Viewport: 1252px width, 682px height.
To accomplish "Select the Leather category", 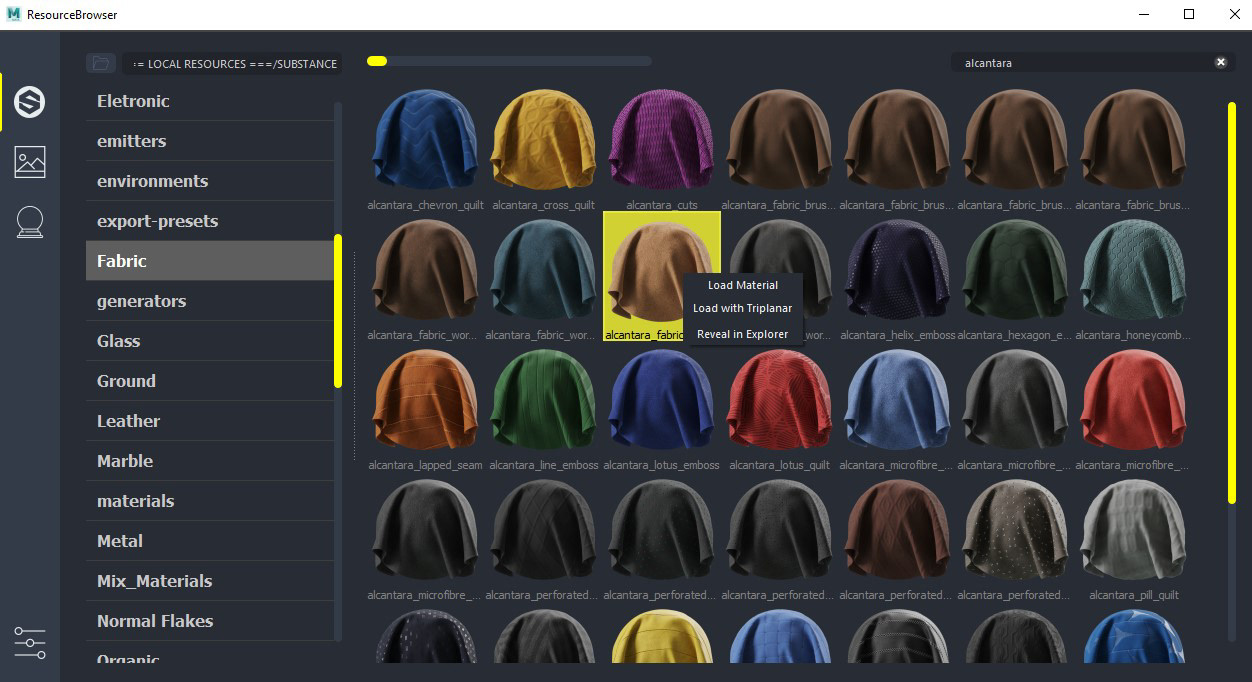I will (210, 421).
